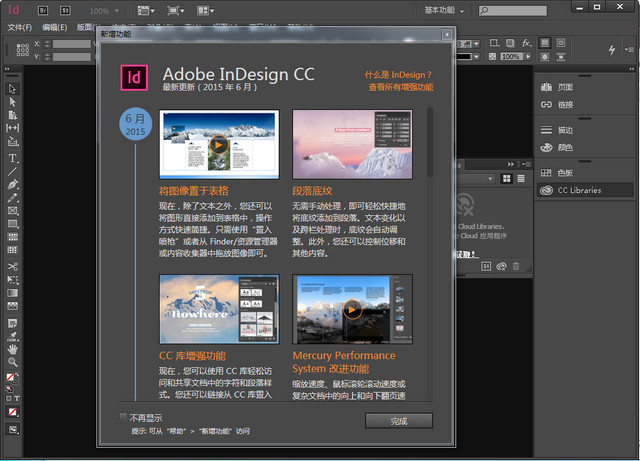Check the 不再显示 checkbox
The image size is (640, 461).
(123, 416)
